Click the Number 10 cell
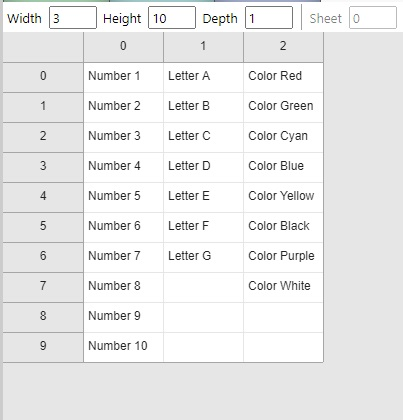The image size is (403, 420). tap(123, 347)
